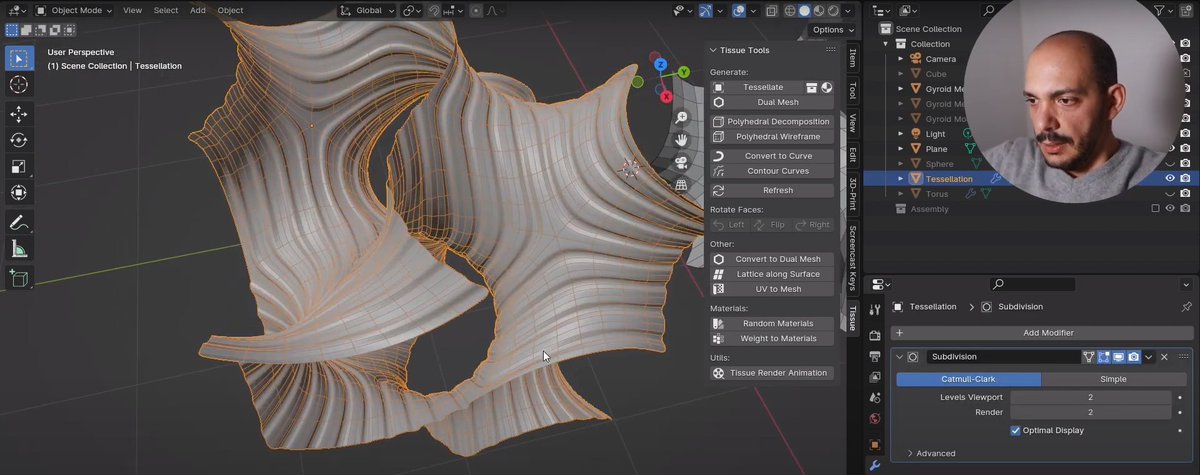
Task: Expand the Camera item in outliner
Action: pyautogui.click(x=900, y=59)
